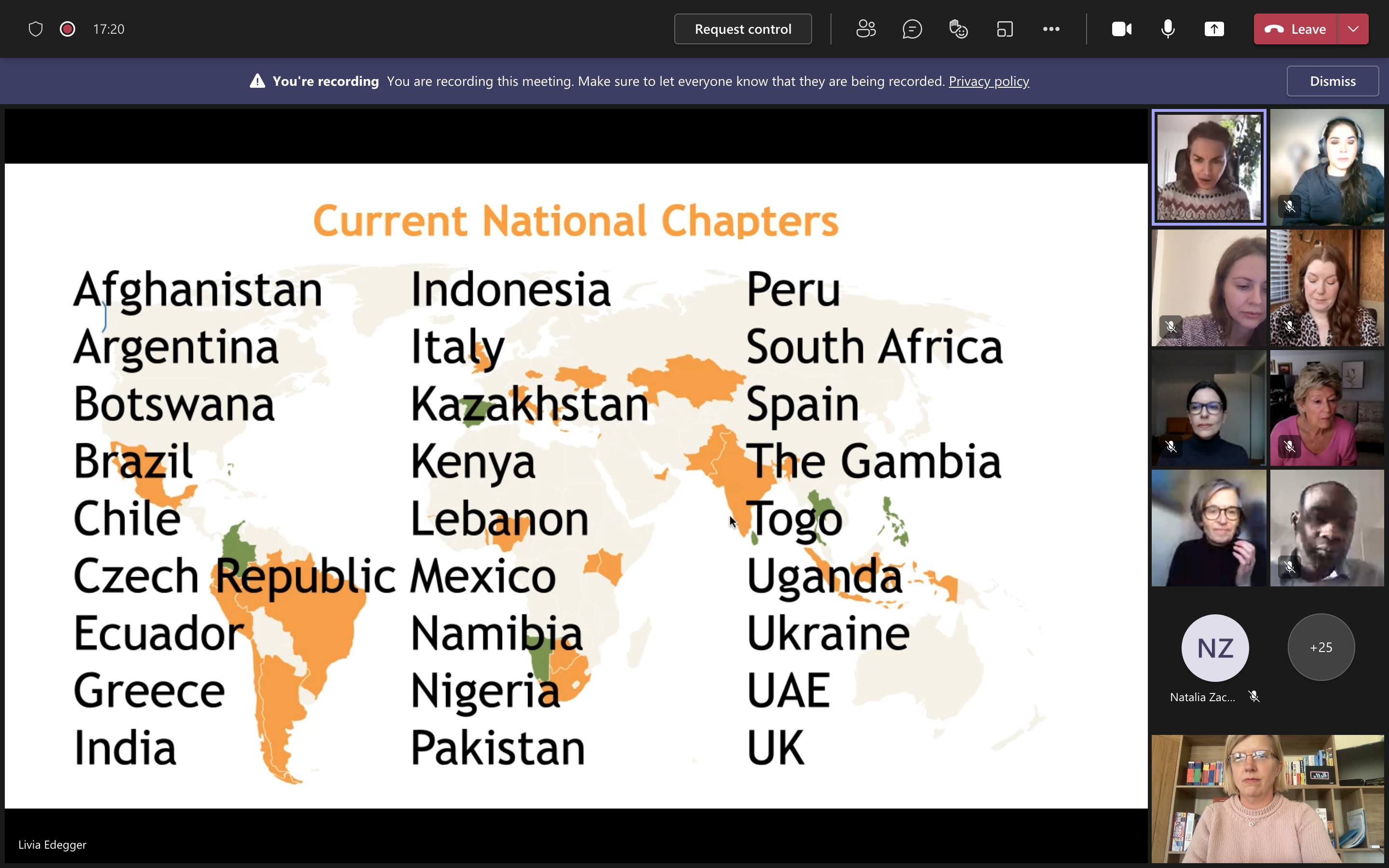
Task: Select the active speaker video tile
Action: tap(1209, 167)
